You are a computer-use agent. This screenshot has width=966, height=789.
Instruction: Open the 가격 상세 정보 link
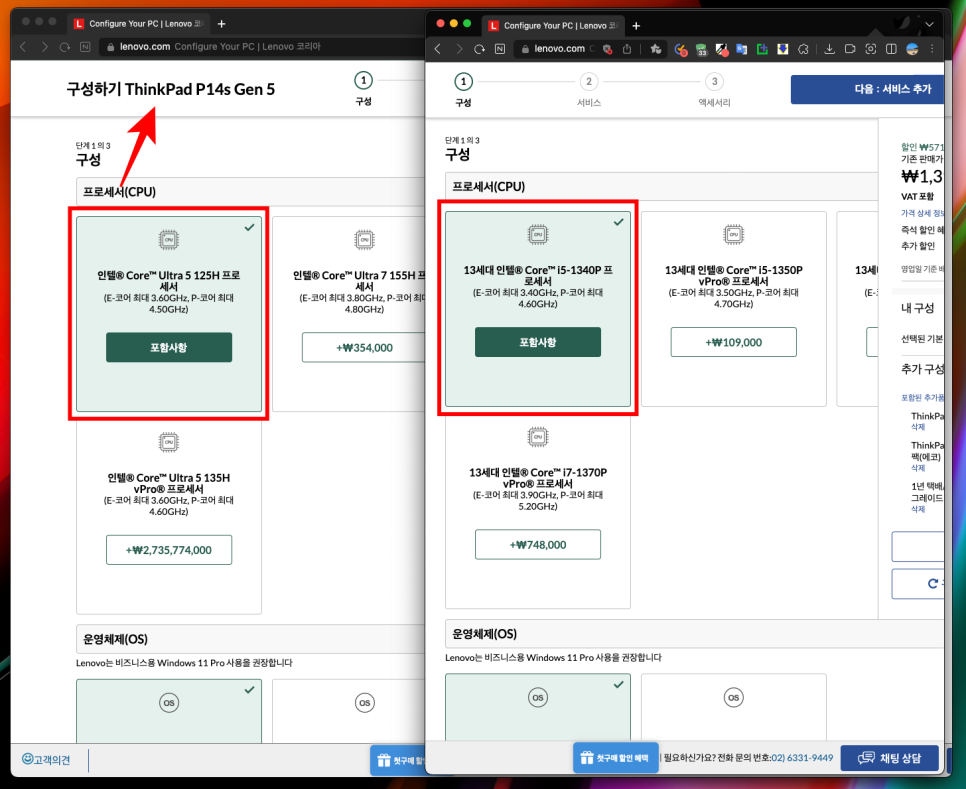[x=922, y=213]
